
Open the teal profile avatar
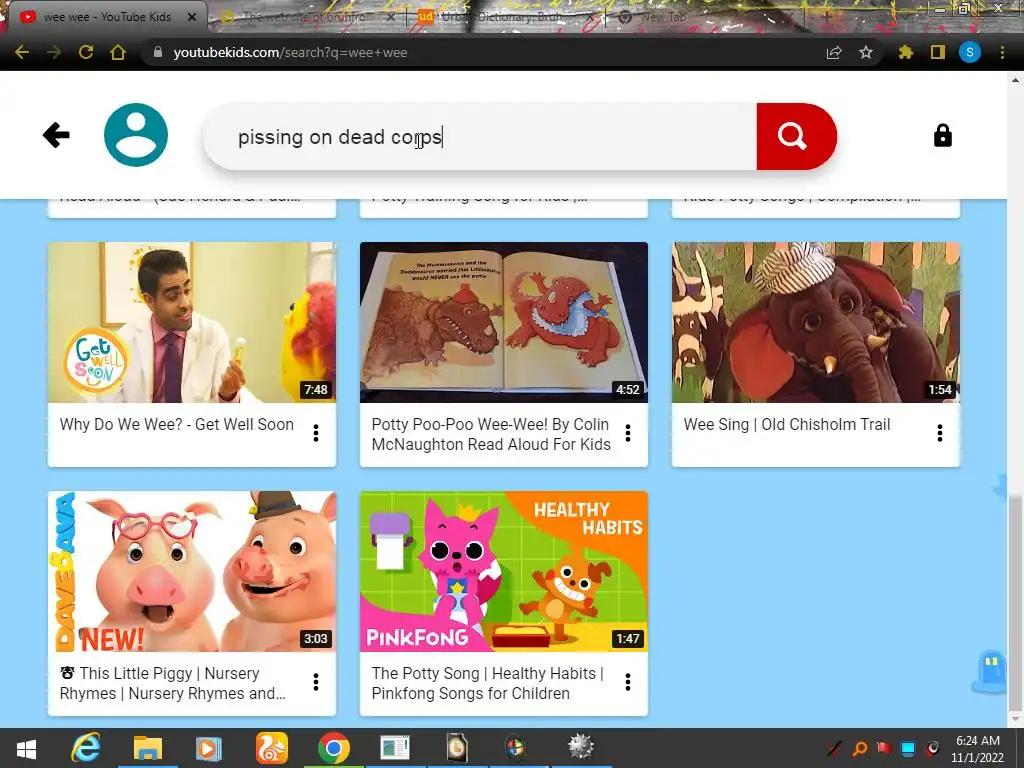(136, 135)
